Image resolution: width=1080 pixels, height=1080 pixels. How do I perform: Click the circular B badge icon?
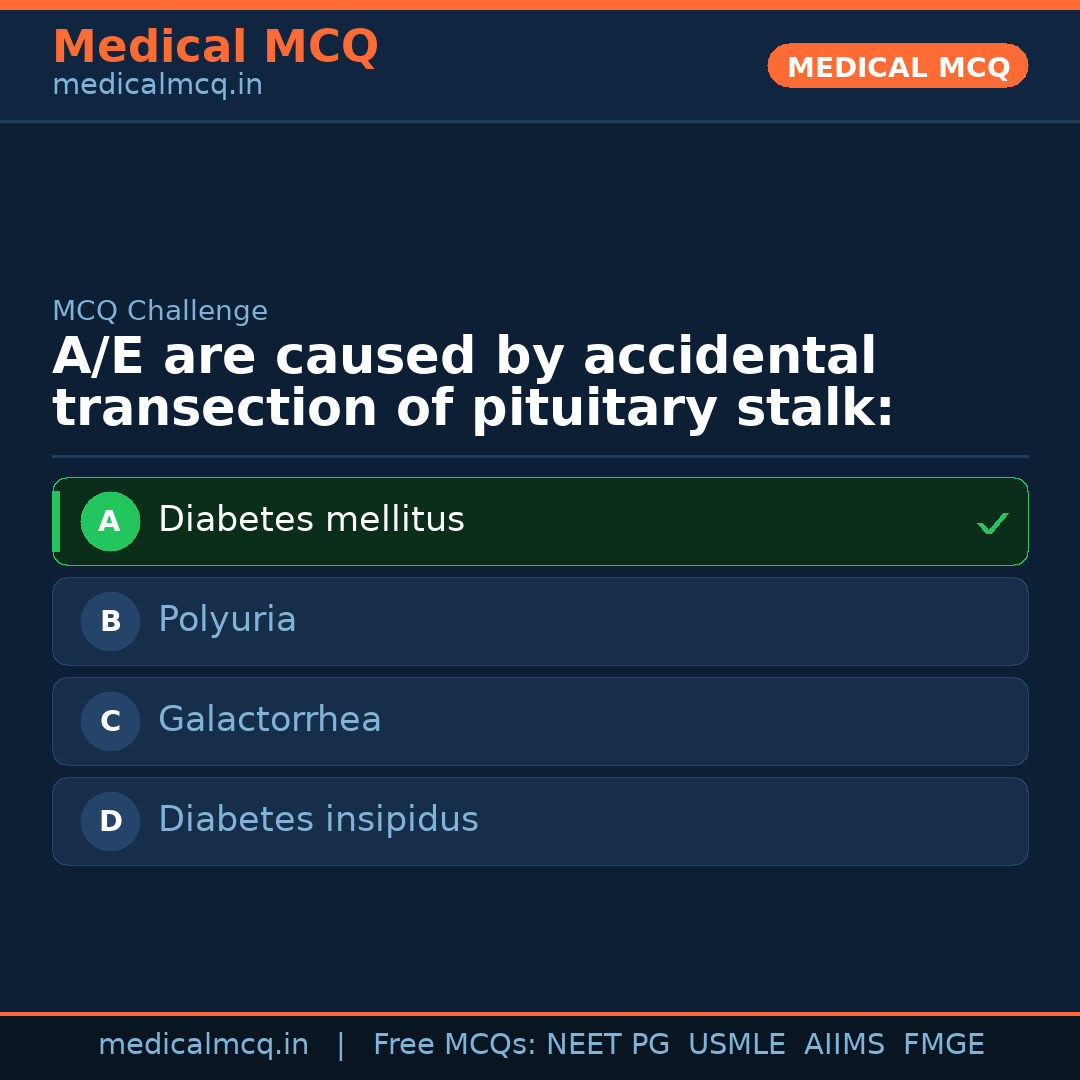tap(110, 621)
